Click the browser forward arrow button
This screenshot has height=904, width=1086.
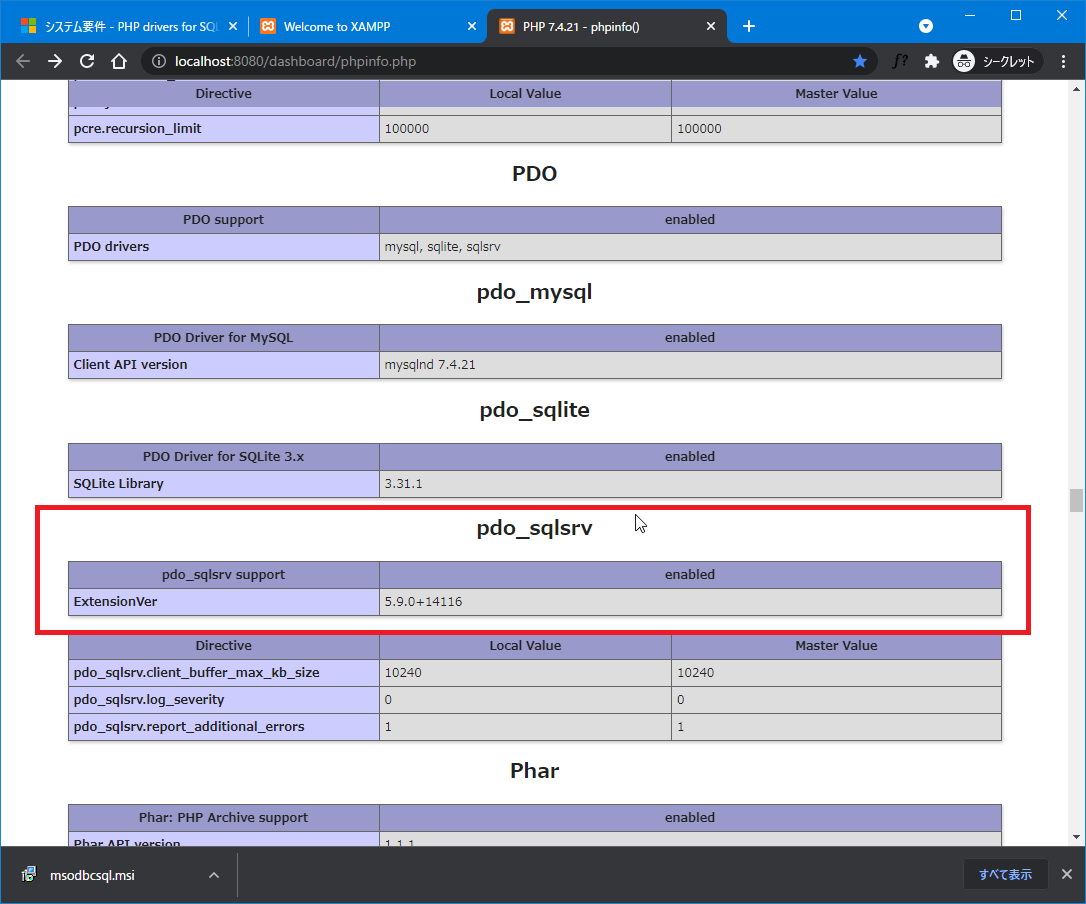point(55,61)
